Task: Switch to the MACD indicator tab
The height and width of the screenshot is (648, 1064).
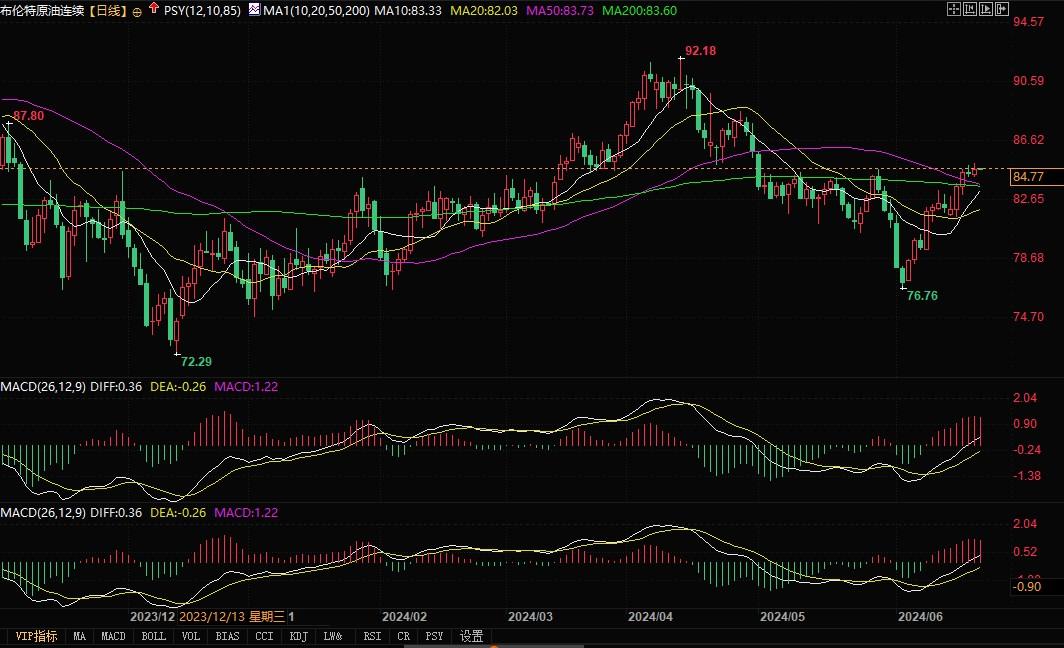Action: 113,636
